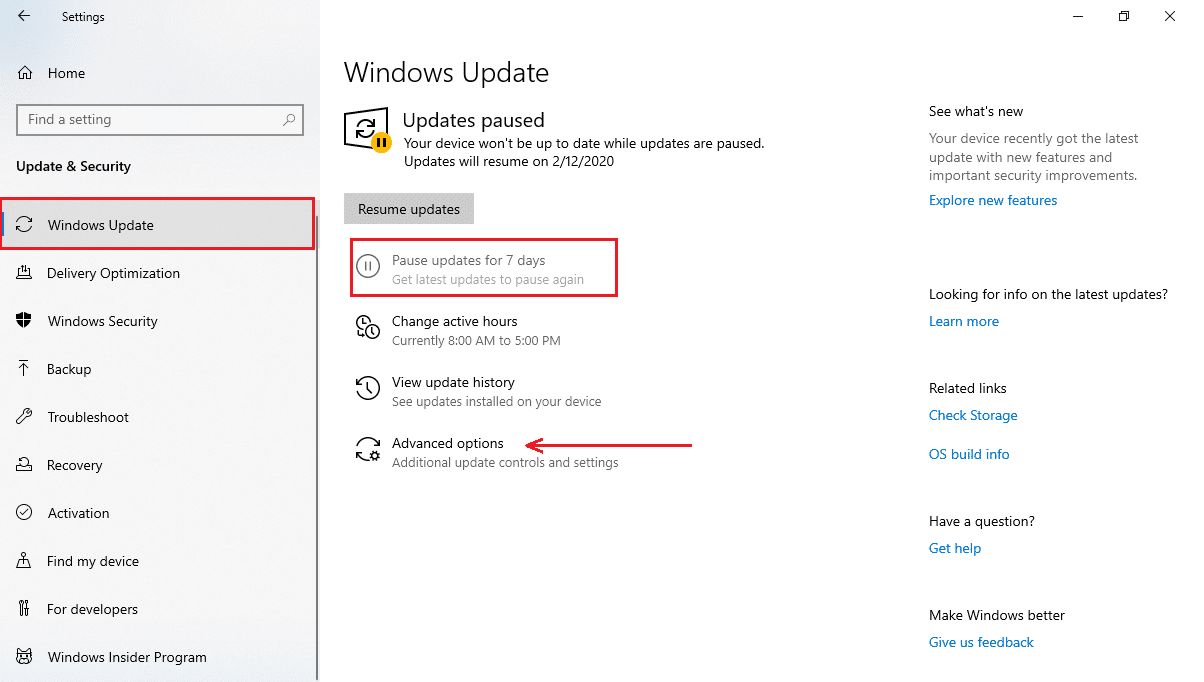This screenshot has height=682, width=1204.
Task: Click the 'Updates will resume on 2/12/2020' text
Action: 509,161
